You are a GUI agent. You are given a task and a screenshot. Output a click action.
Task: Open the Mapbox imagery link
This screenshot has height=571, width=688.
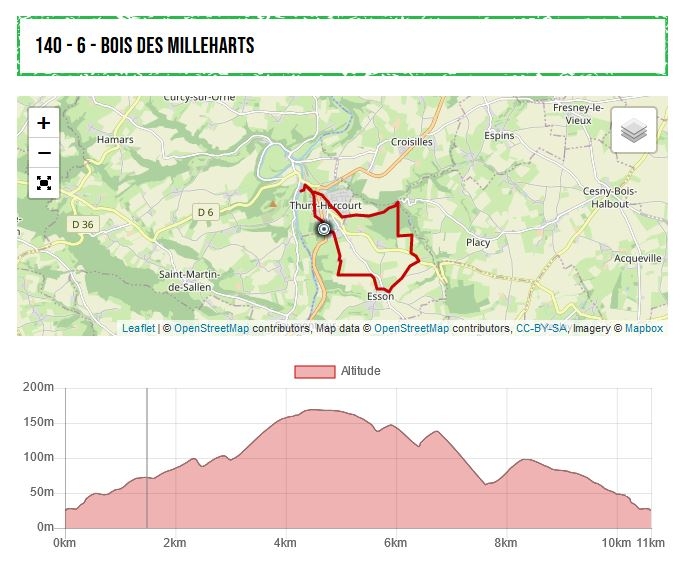point(644,328)
